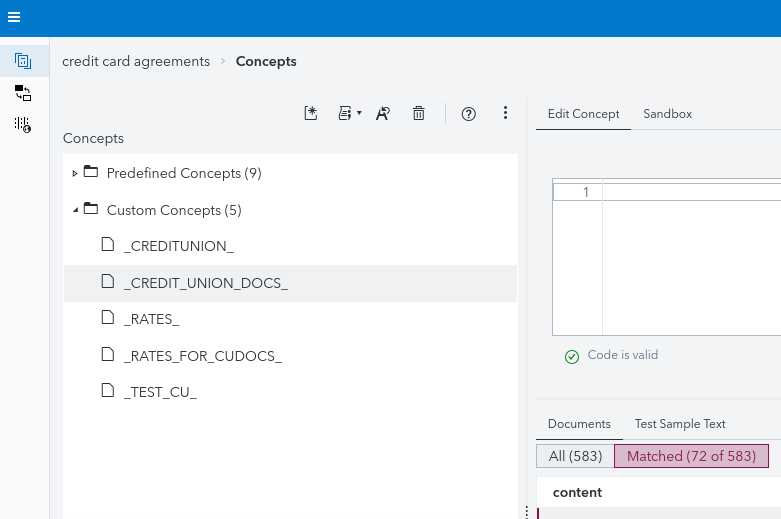Click the Concepts breadcrumb
Screen dimensions: 781x519
point(266,61)
